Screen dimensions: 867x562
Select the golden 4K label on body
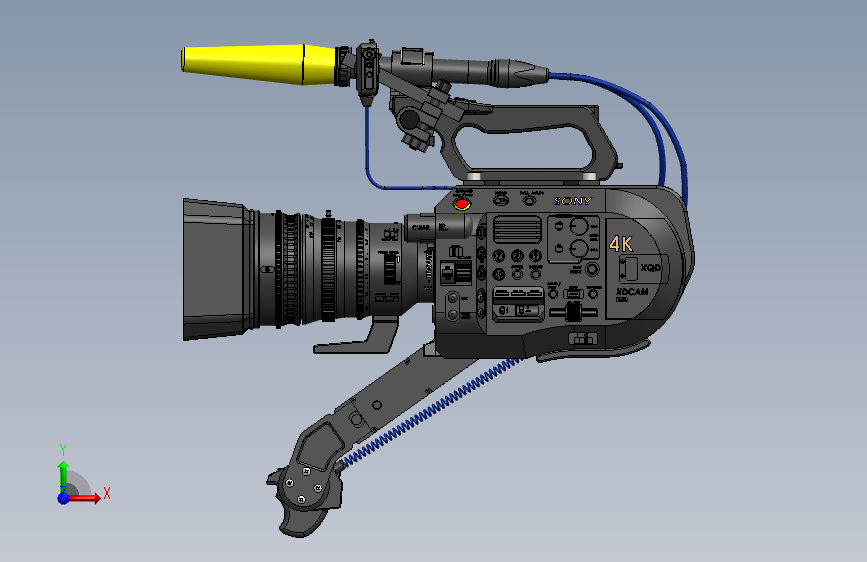click(x=621, y=244)
